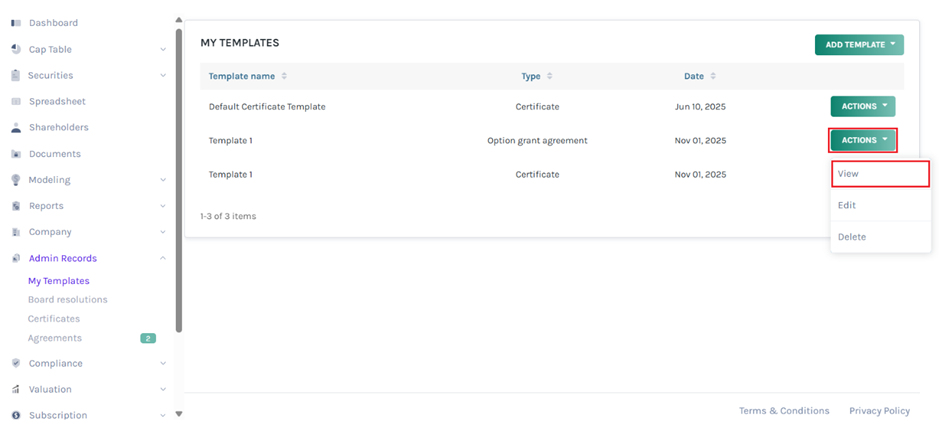Click the Modeling lightbulb icon
The height and width of the screenshot is (428, 939).
click(x=16, y=180)
